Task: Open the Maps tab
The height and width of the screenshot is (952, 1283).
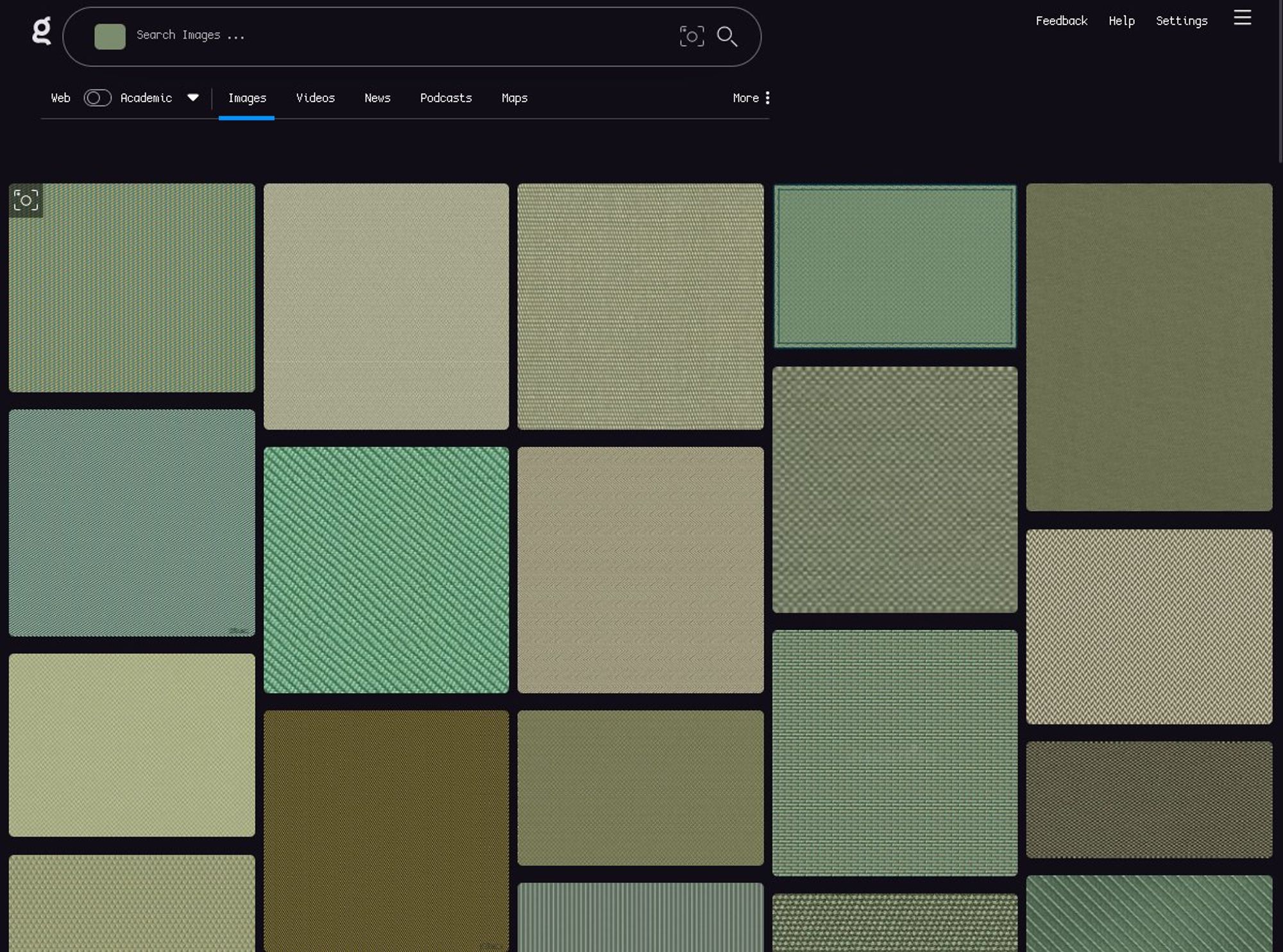Action: 514,98
